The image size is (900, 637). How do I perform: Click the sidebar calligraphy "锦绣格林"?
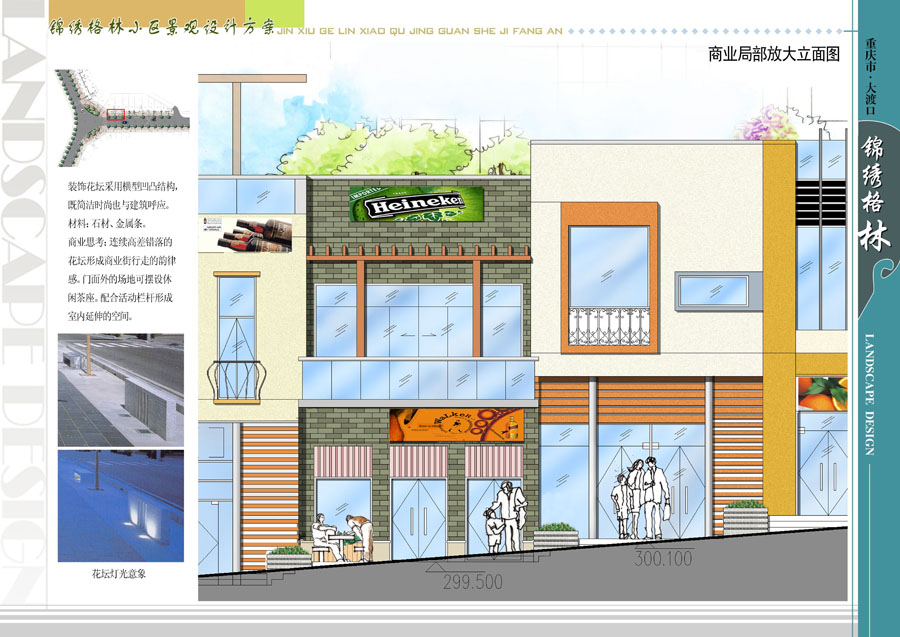coord(874,193)
